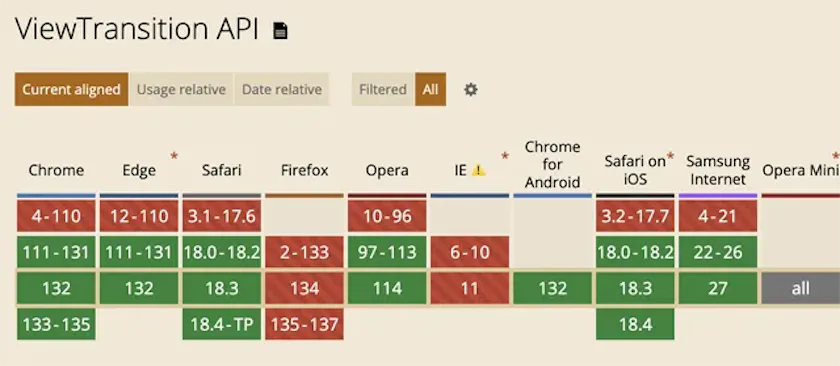Viewport: 840px width, 366px height.
Task: Select the Filtered browser option
Action: [x=383, y=89]
